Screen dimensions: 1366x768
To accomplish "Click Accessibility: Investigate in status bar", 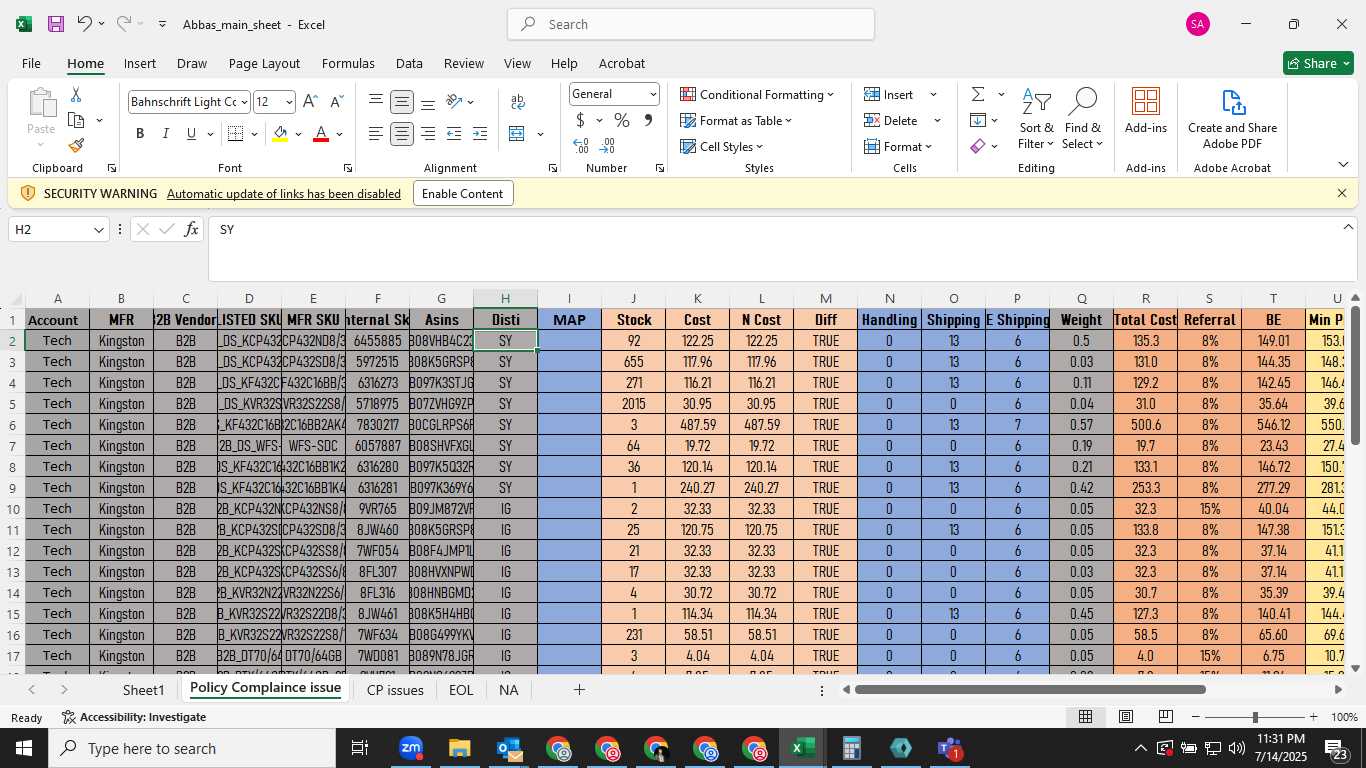I will pyautogui.click(x=134, y=717).
